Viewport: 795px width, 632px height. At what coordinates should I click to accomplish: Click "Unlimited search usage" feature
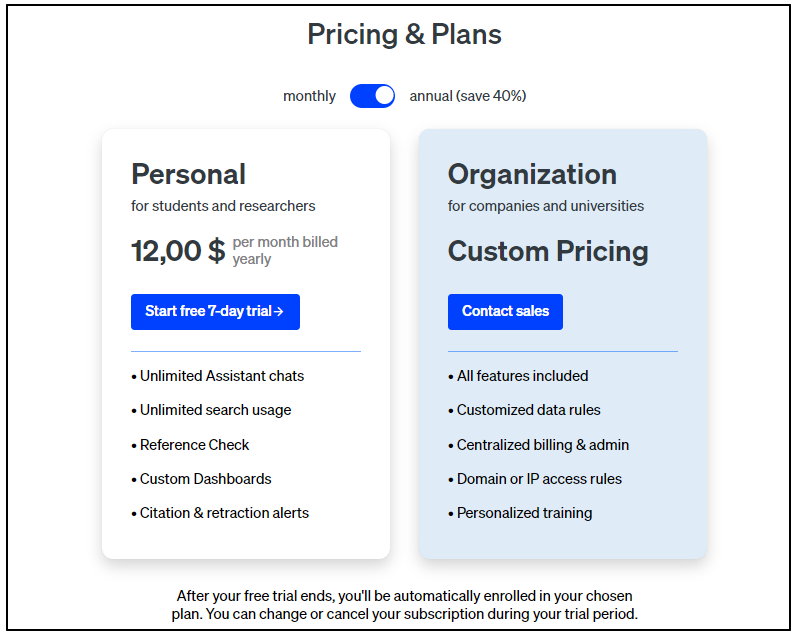215,410
